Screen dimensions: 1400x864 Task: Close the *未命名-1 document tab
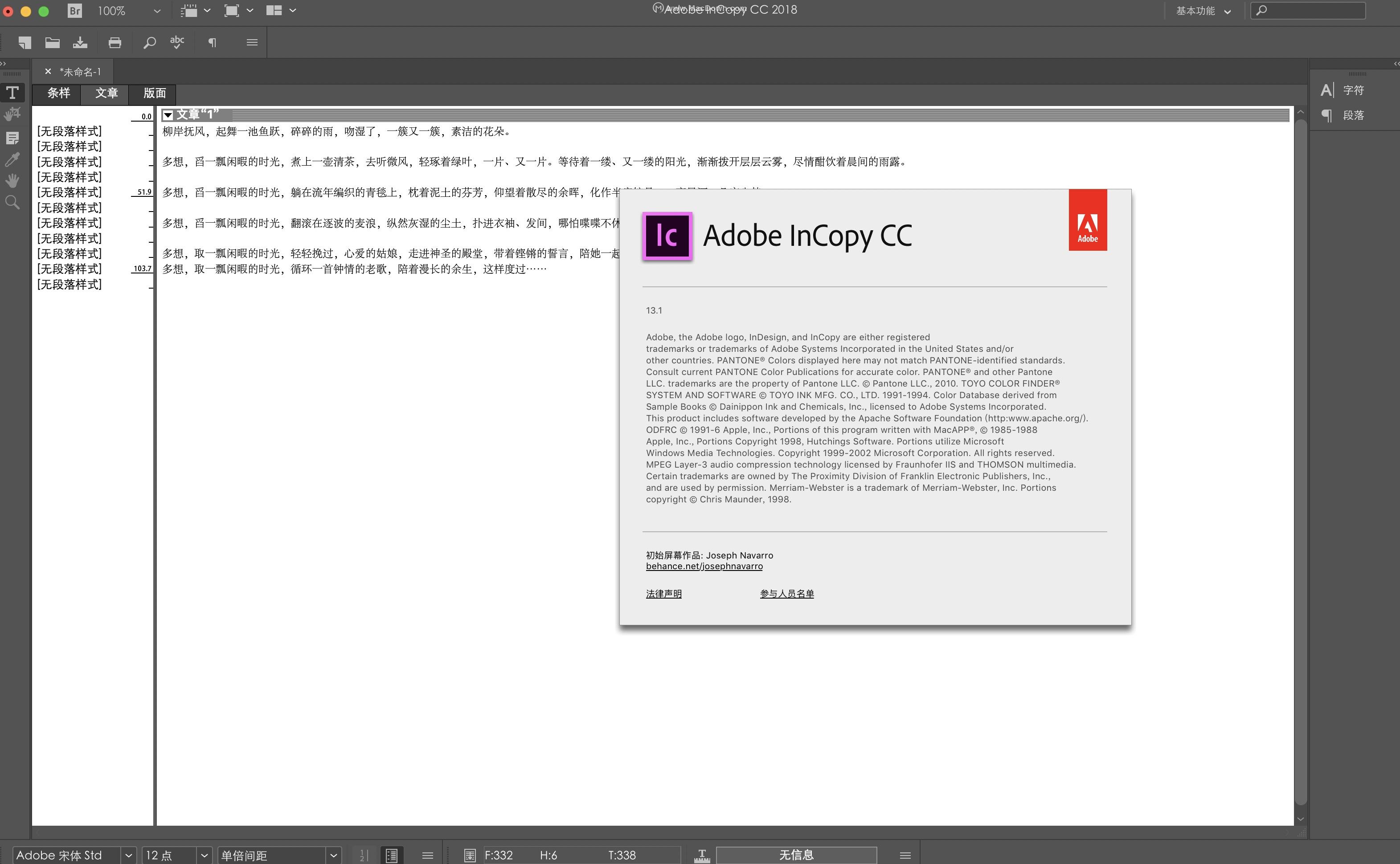[x=48, y=71]
